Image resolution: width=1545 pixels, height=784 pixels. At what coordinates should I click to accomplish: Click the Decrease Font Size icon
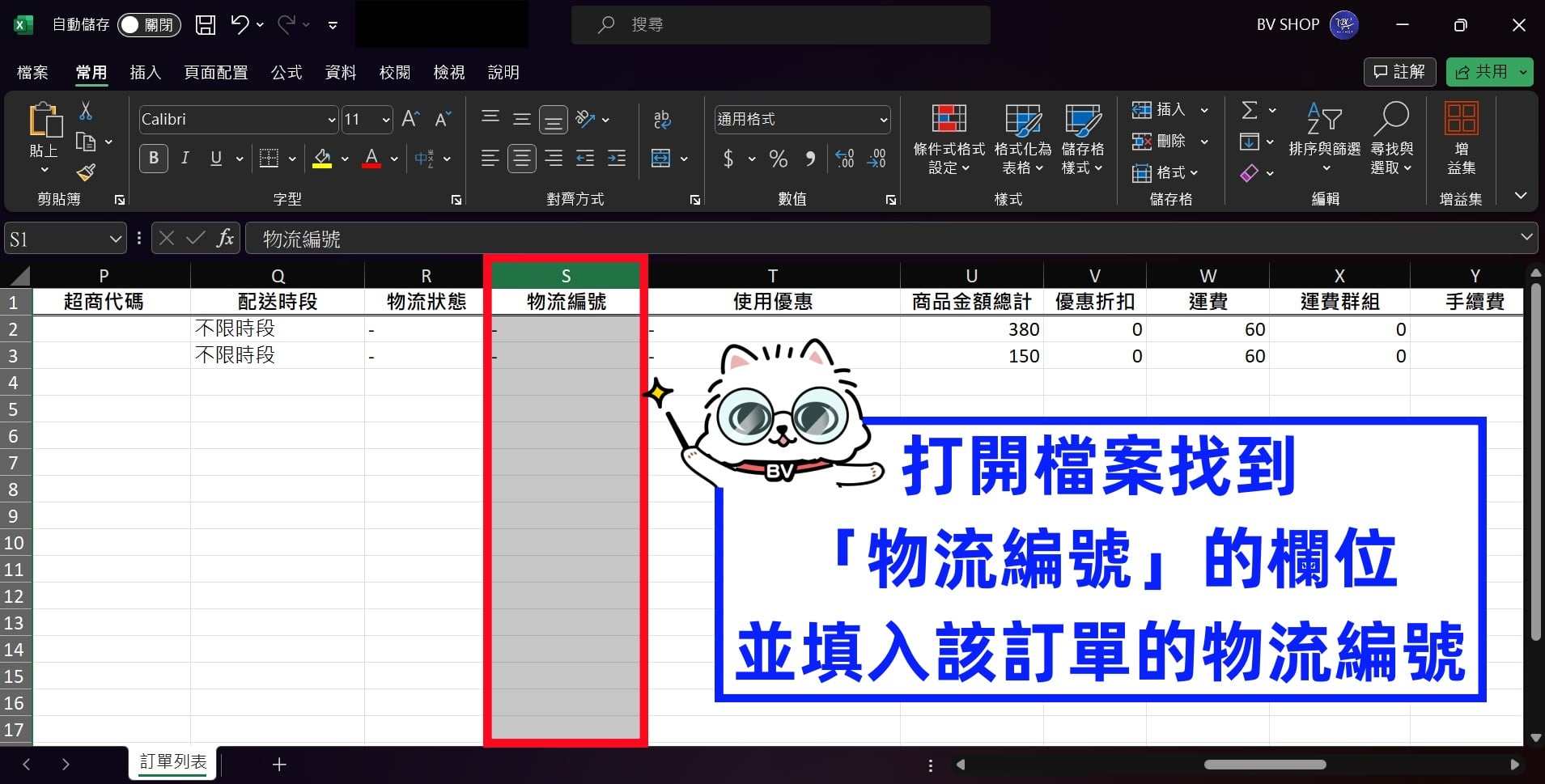[x=443, y=120]
